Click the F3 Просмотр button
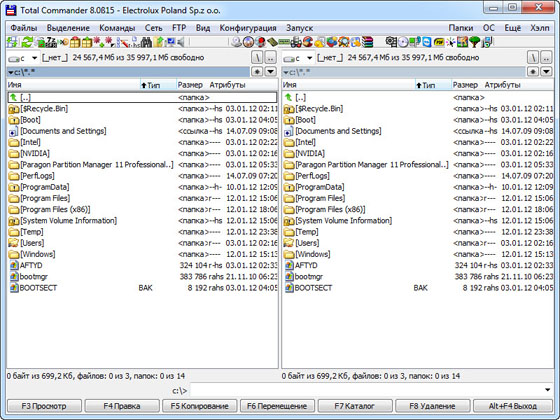Screen dimensions: 560x420 (x=44, y=406)
